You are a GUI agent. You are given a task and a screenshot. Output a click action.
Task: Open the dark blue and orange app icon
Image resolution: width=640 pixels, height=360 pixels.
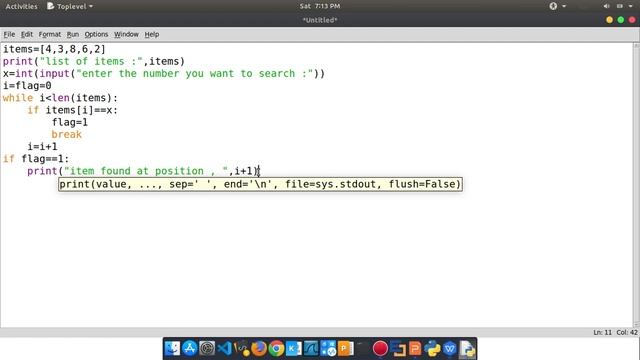pyautogui.click(x=398, y=349)
